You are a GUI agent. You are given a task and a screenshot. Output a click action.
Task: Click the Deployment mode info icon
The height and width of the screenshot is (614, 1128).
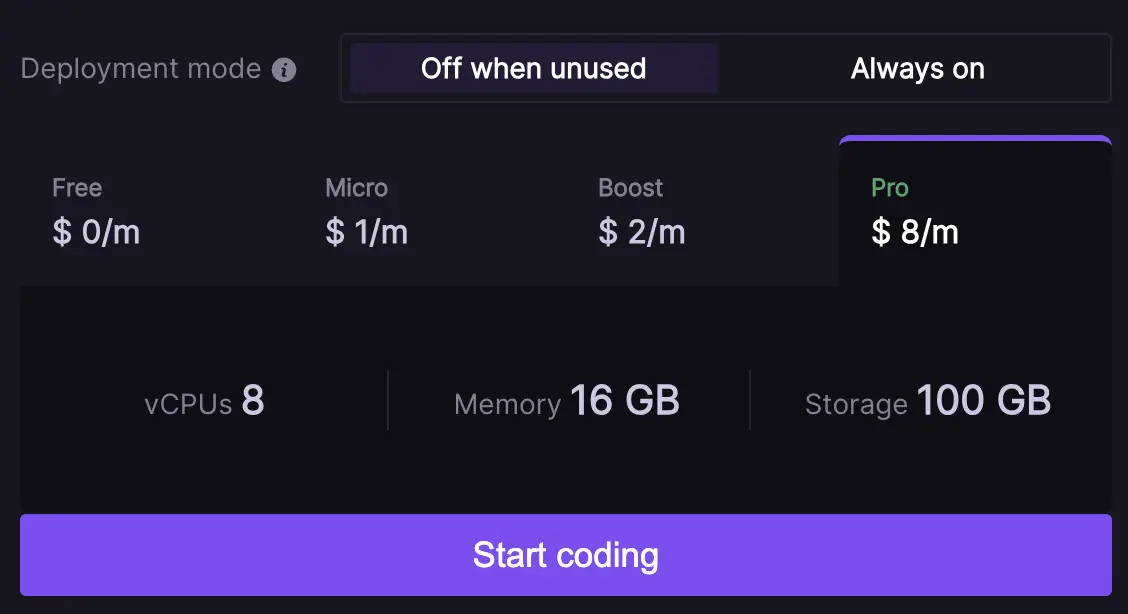click(x=285, y=69)
